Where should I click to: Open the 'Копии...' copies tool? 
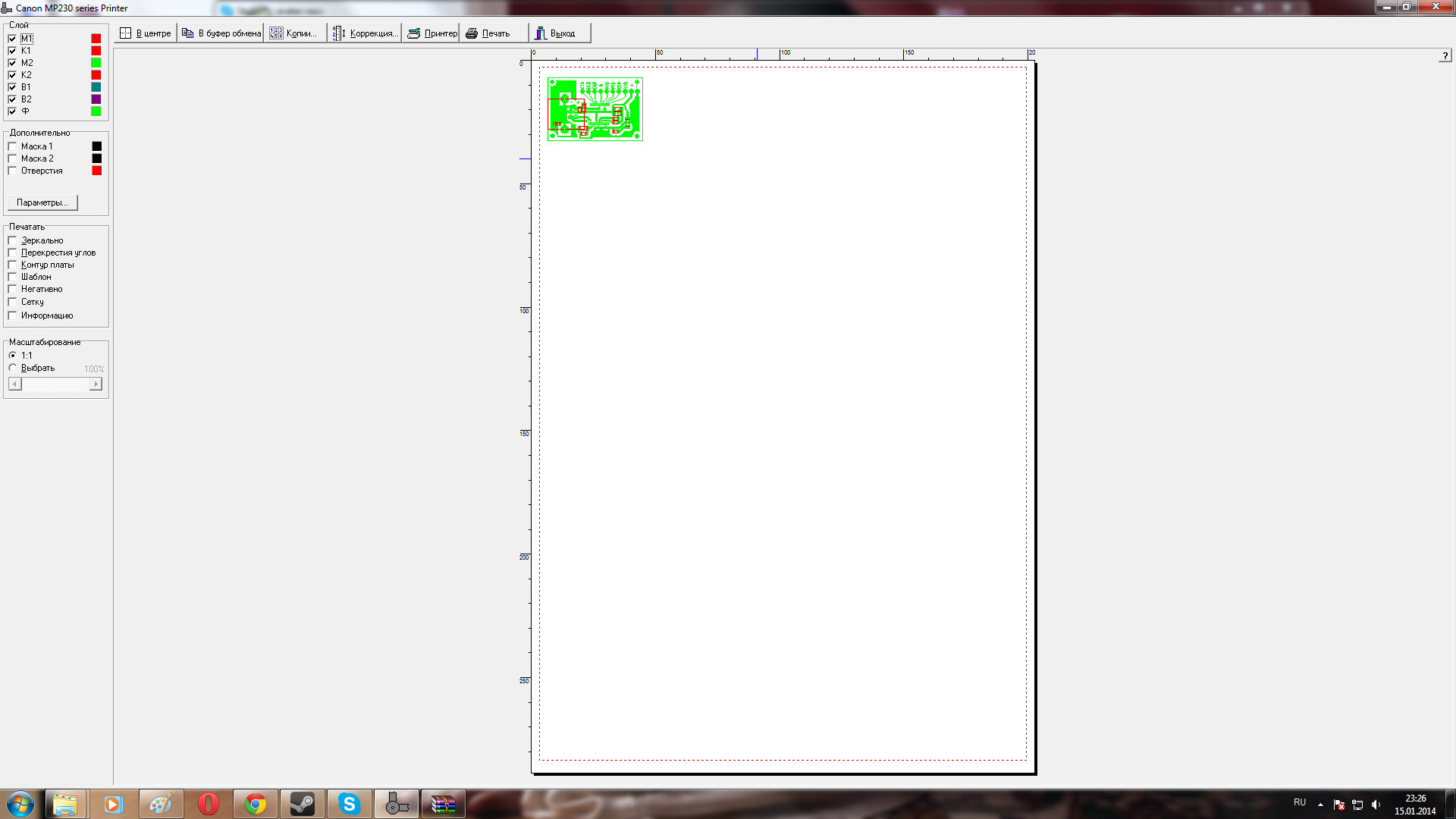[295, 33]
